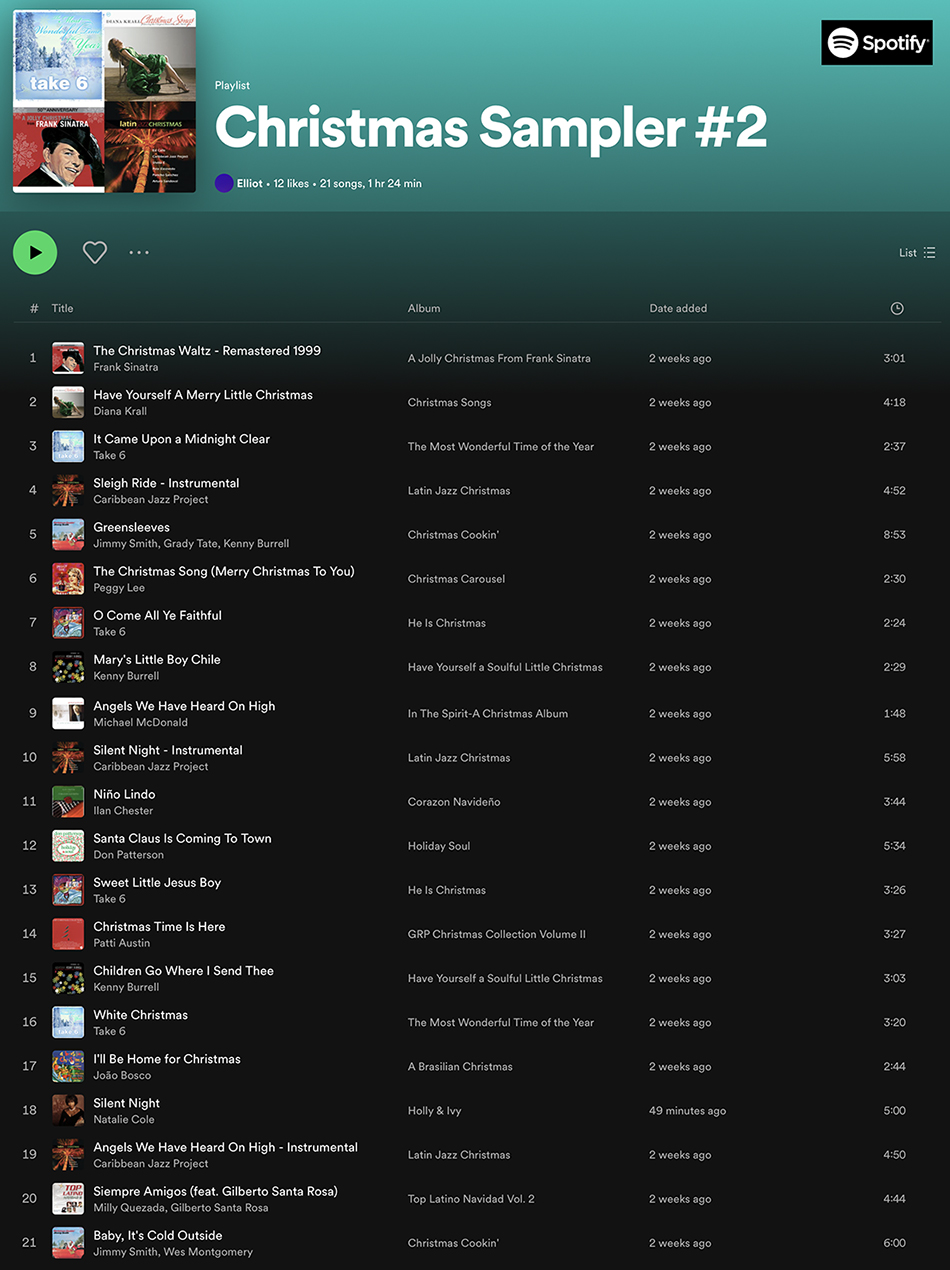Open Grady Tate artist link
950x1270 pixels.
coord(189,543)
